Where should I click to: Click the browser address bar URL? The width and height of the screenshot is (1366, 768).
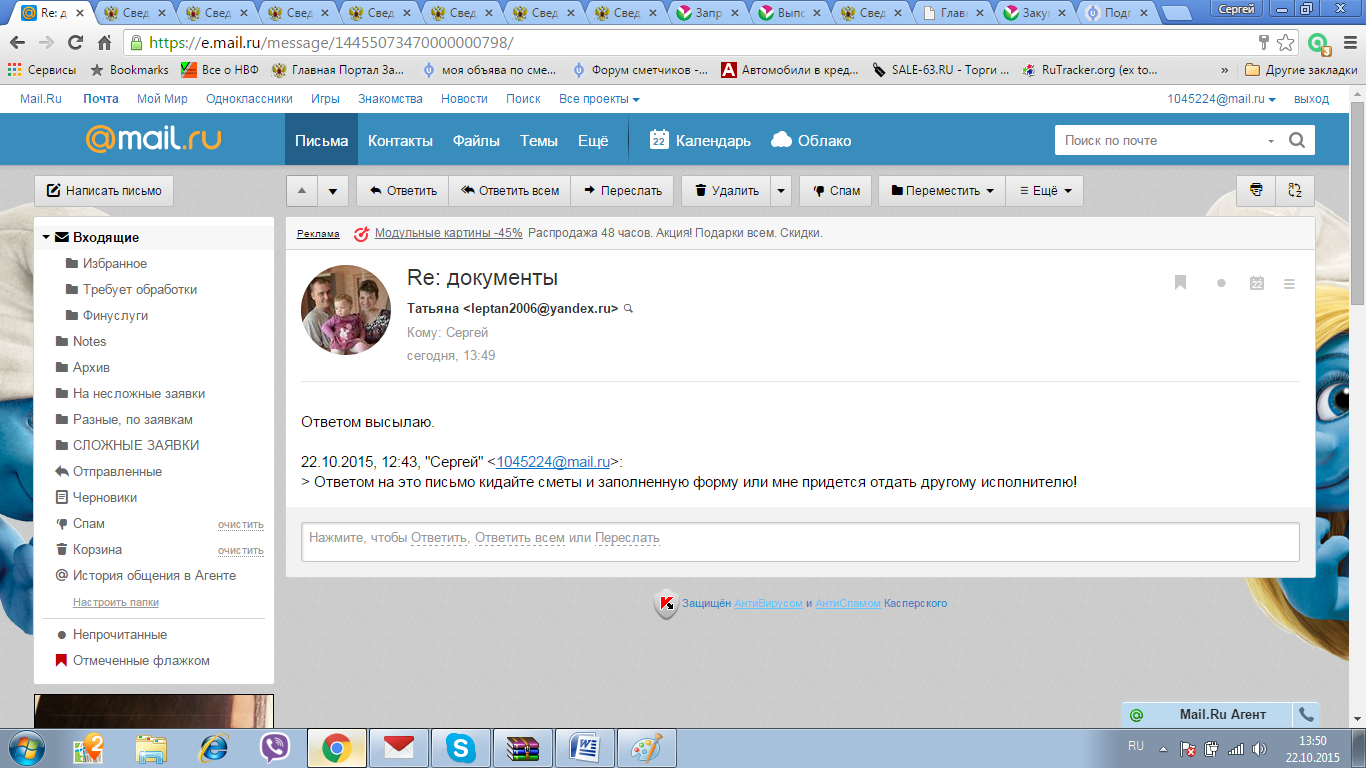[x=330, y=43]
